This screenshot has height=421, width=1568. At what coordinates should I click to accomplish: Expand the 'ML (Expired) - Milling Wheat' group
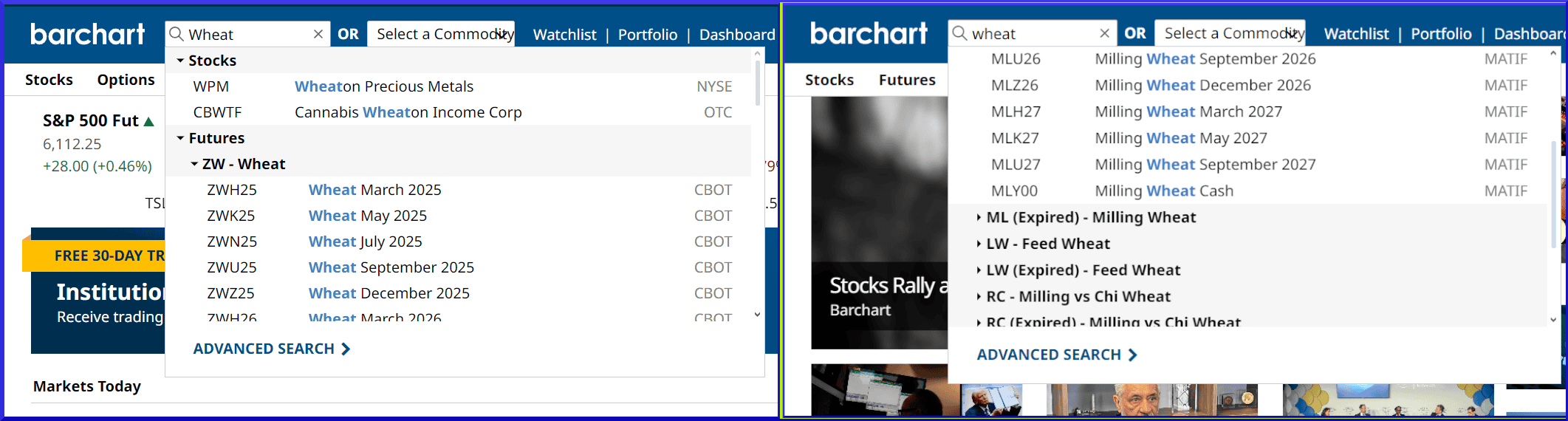tap(979, 217)
